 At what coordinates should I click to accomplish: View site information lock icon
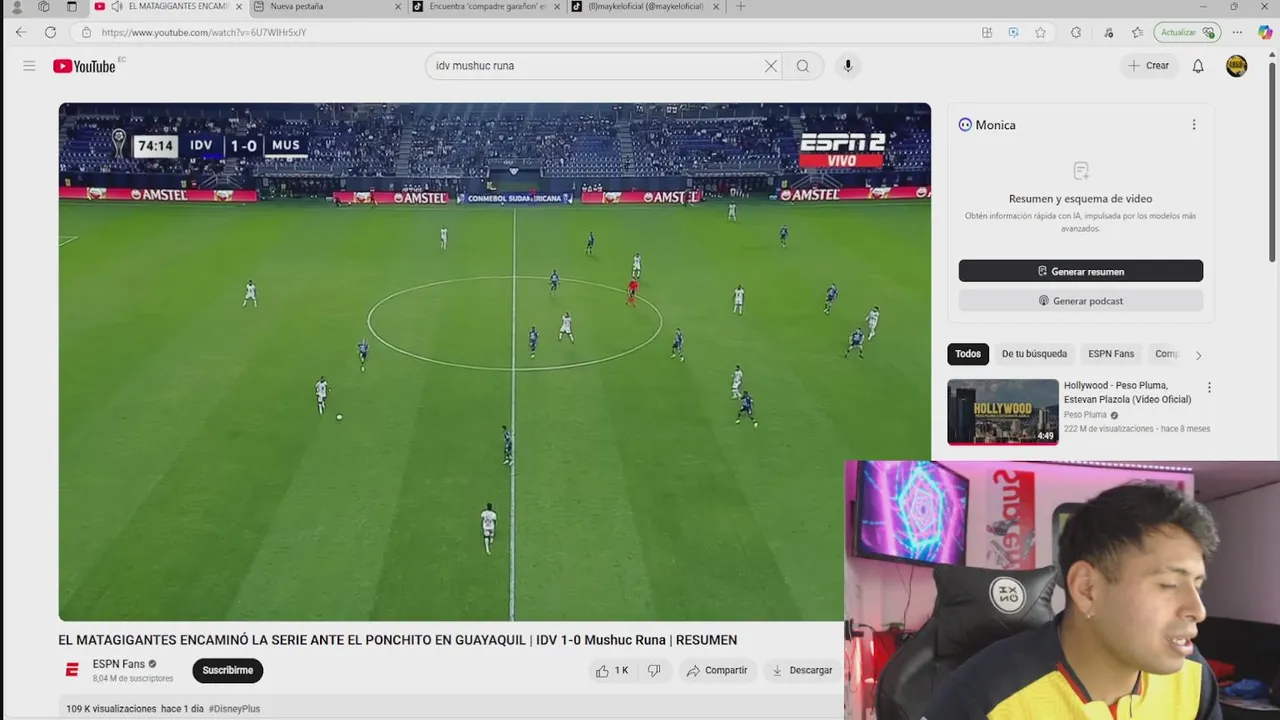(86, 32)
